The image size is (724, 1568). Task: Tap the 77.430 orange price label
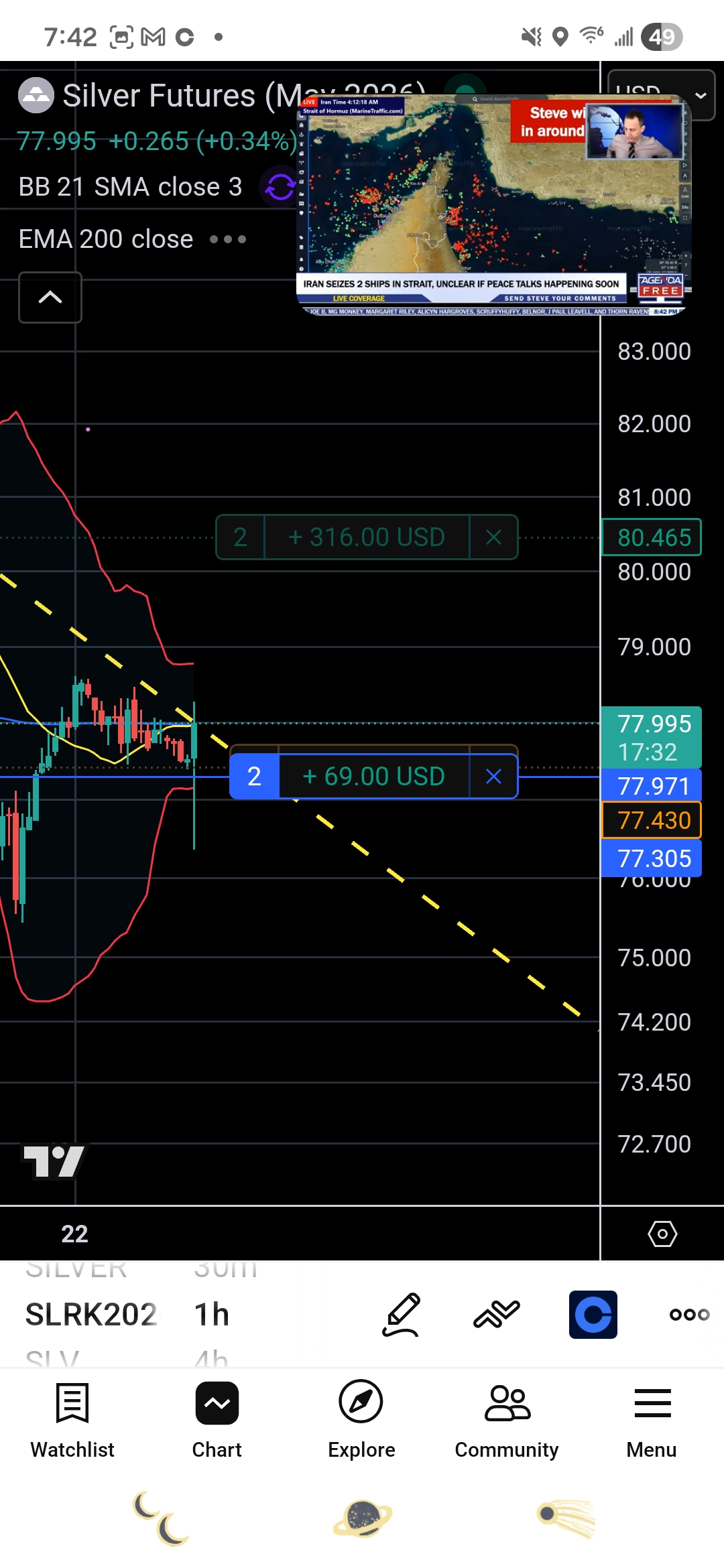(x=652, y=820)
